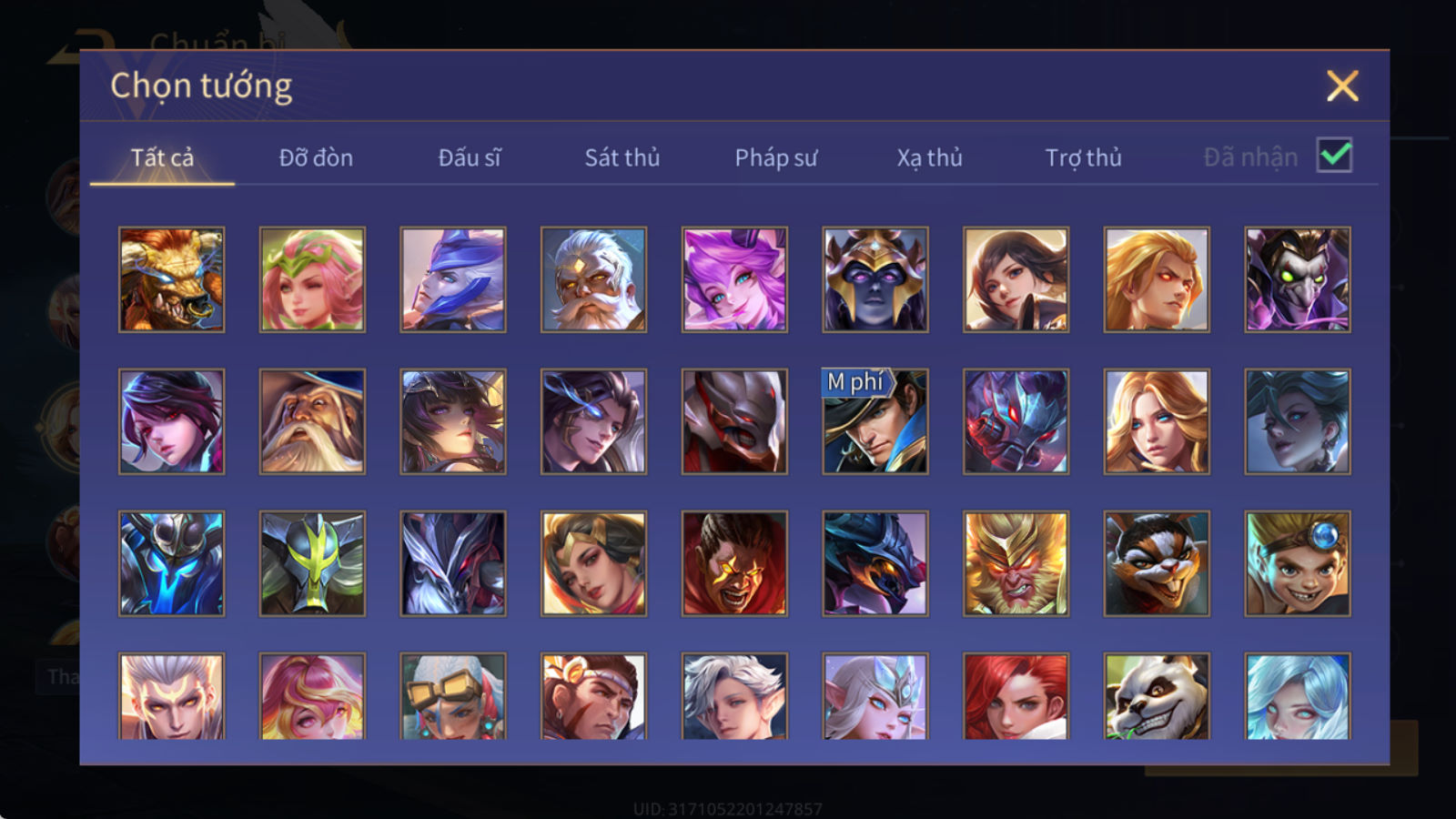This screenshot has height=819, width=1456.
Task: Choose the green-eyed purple jester hero
Action: click(x=1298, y=279)
